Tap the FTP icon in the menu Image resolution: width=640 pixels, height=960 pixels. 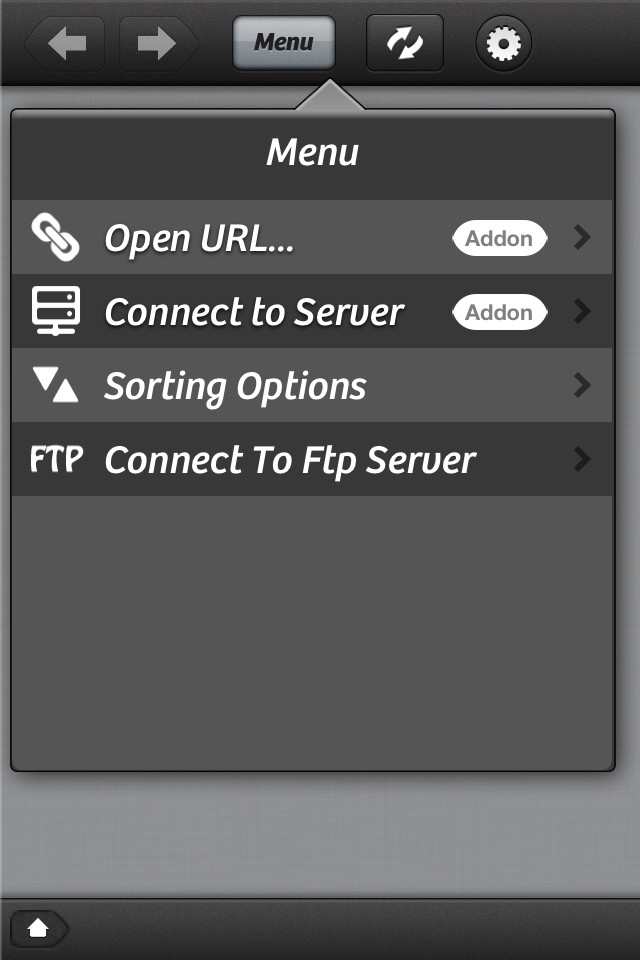(56, 460)
